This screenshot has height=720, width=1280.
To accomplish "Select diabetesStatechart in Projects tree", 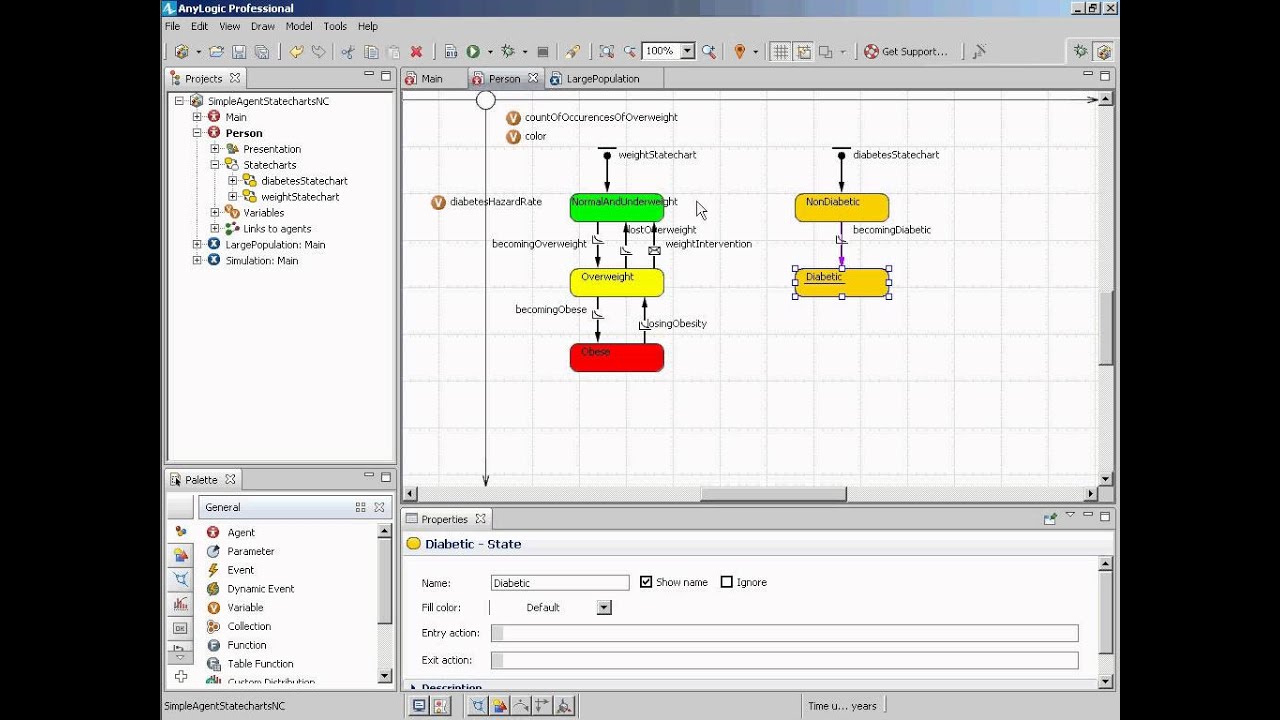I will (x=304, y=181).
